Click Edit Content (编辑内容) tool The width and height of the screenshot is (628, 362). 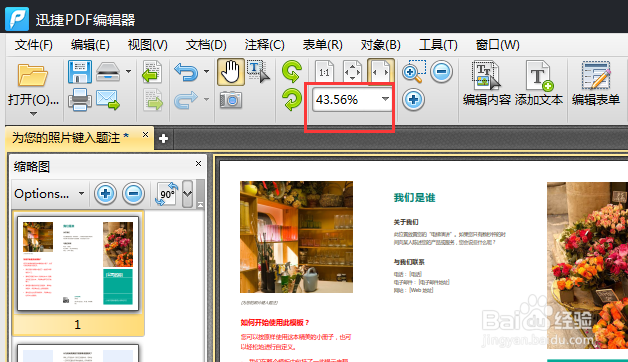pos(487,84)
